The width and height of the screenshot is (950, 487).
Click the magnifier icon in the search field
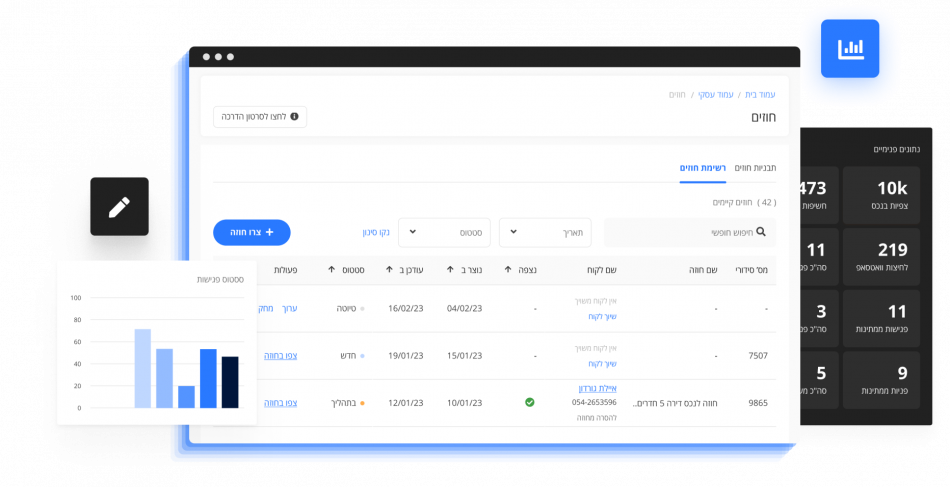[761, 232]
